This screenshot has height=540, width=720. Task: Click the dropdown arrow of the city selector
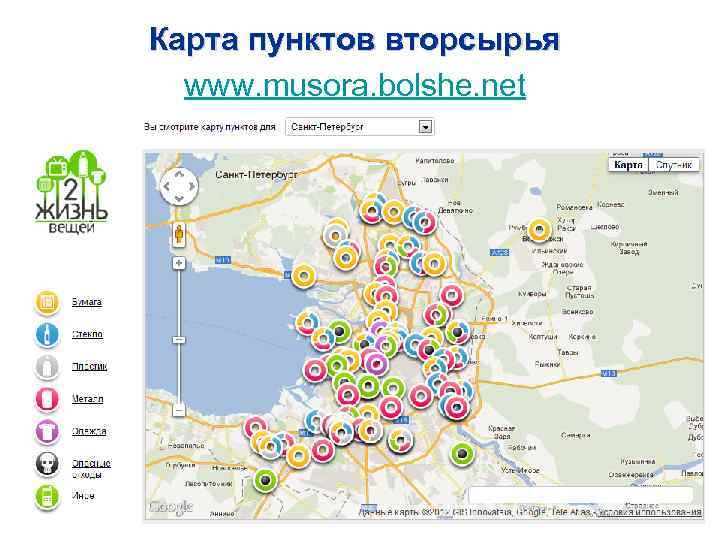(x=426, y=127)
